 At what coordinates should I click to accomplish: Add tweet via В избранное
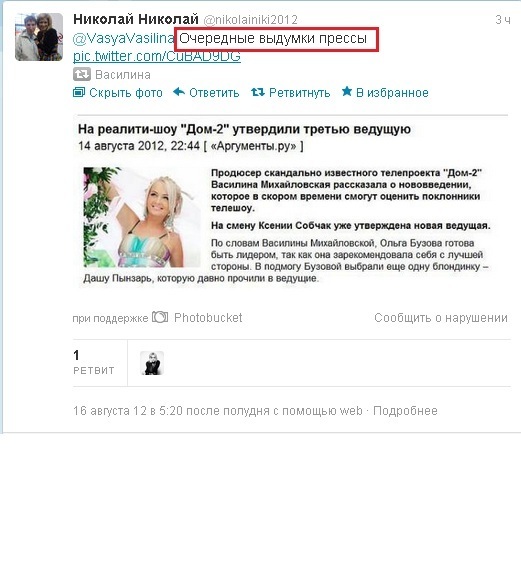pyautogui.click(x=392, y=93)
